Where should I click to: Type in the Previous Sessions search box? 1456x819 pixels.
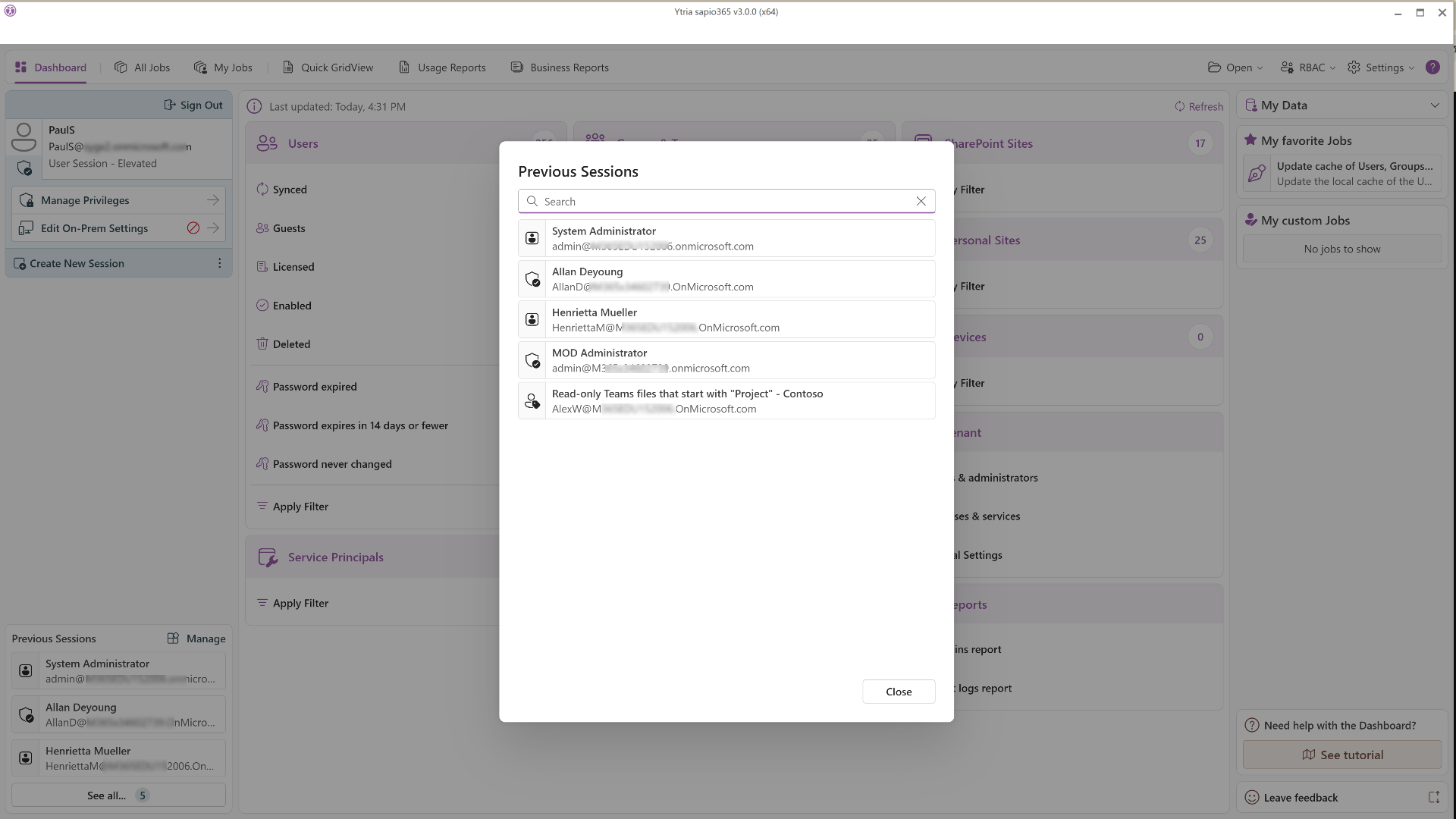[720, 201]
